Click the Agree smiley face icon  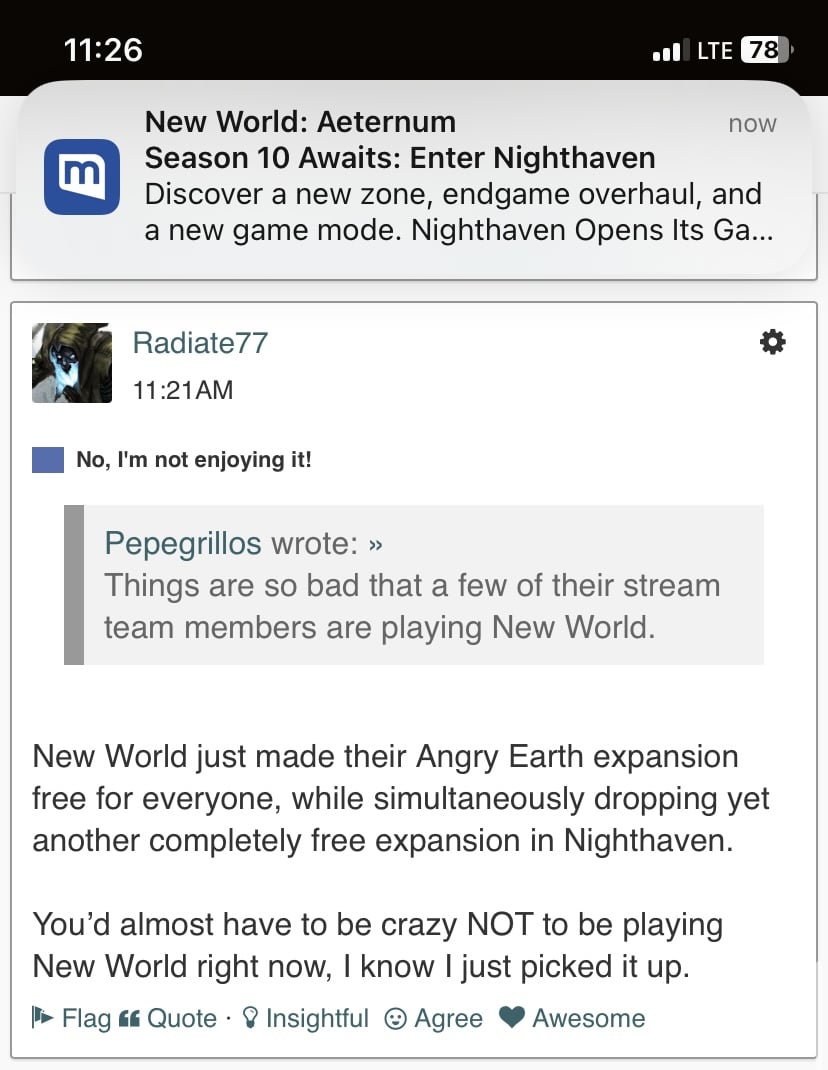coord(395,1018)
